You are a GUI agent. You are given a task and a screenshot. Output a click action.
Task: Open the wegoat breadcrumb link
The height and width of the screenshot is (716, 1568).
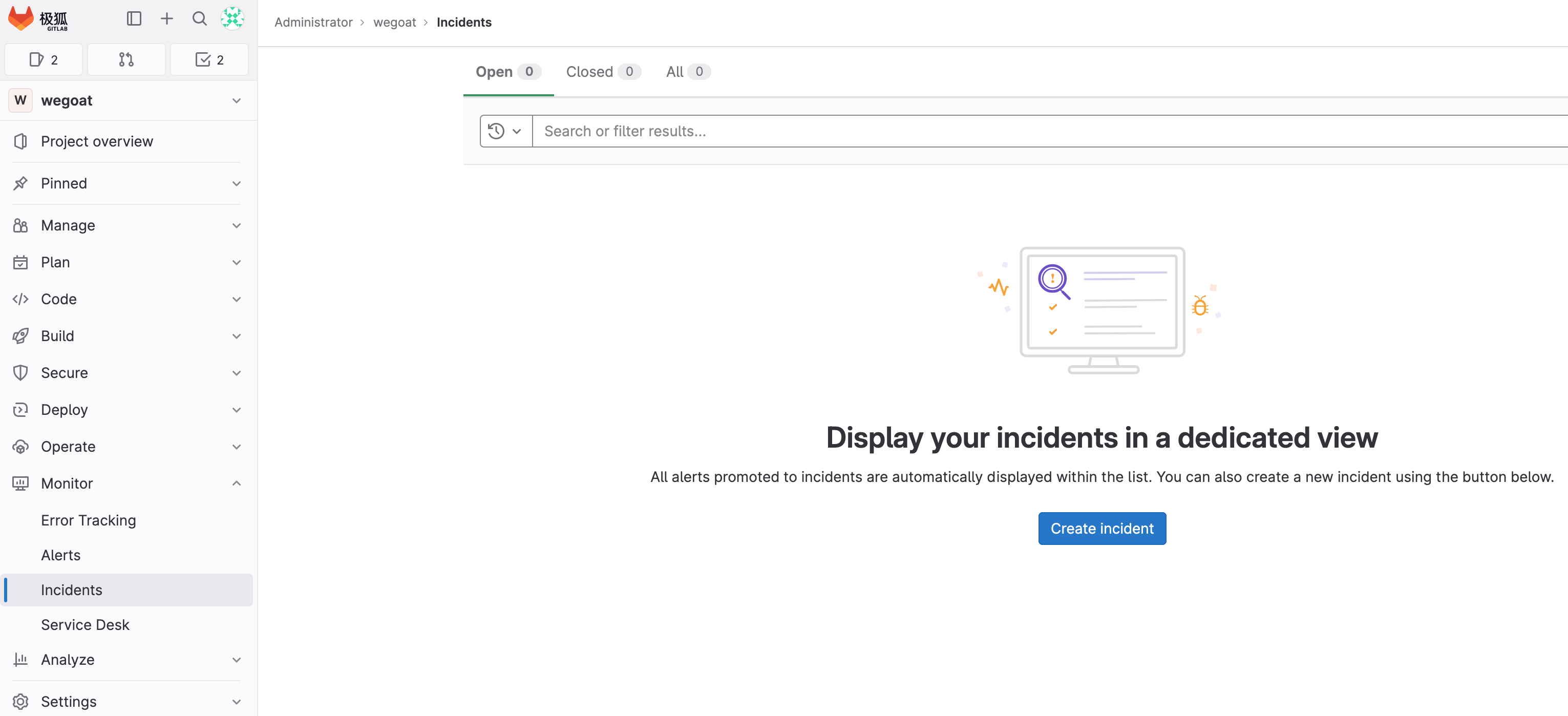click(394, 23)
